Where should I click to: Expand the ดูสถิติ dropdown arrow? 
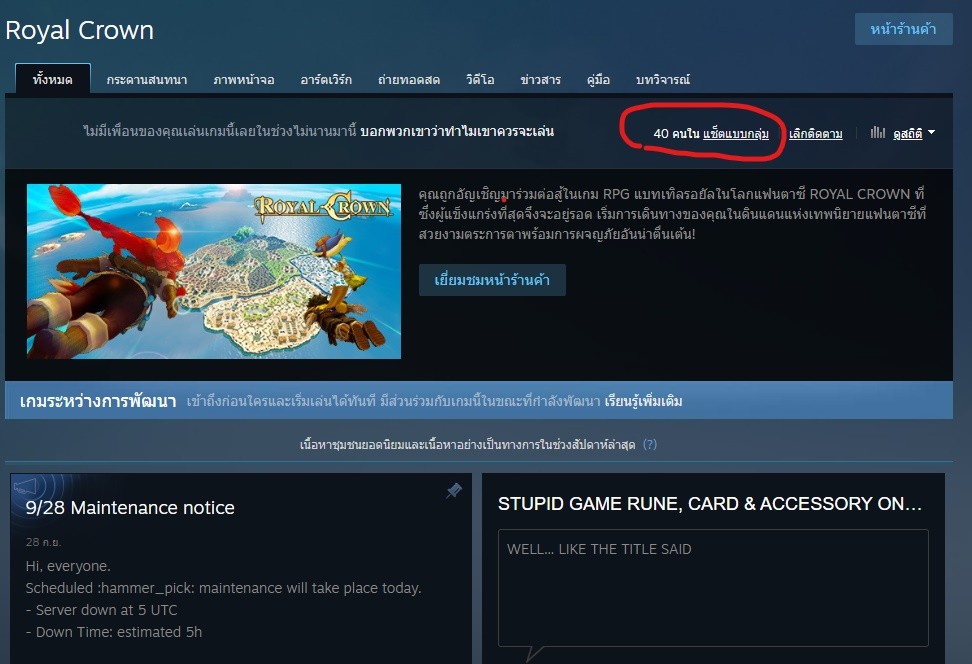pyautogui.click(x=931, y=132)
